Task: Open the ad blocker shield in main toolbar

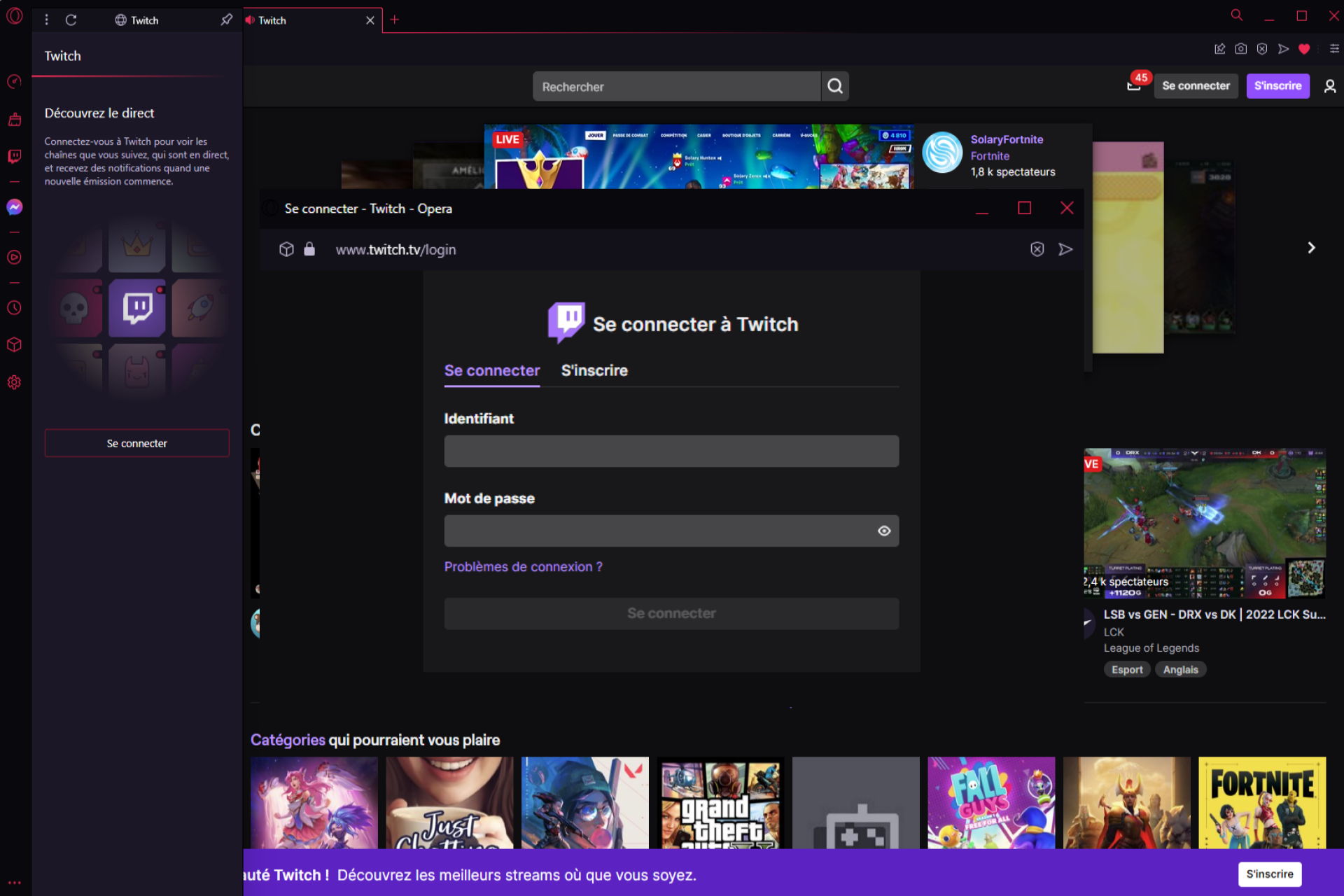Action: (x=1261, y=49)
